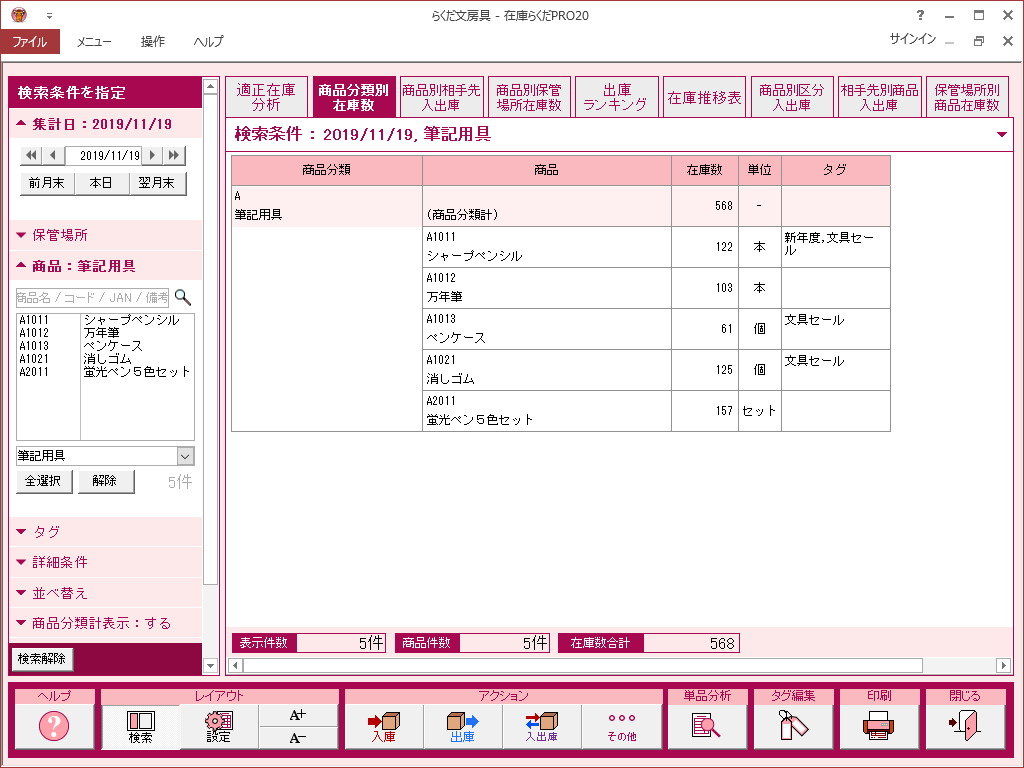The height and width of the screenshot is (768, 1024).
Task: Click the 在庫数 column header
Action: point(705,170)
